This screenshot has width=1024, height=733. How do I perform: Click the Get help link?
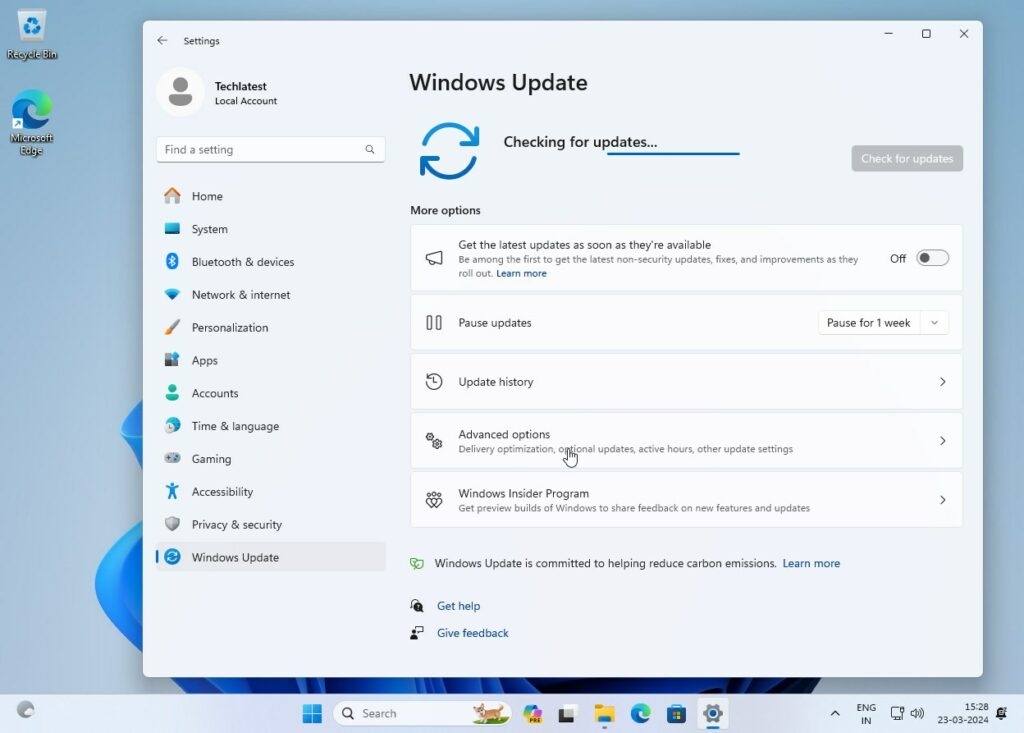coord(458,606)
